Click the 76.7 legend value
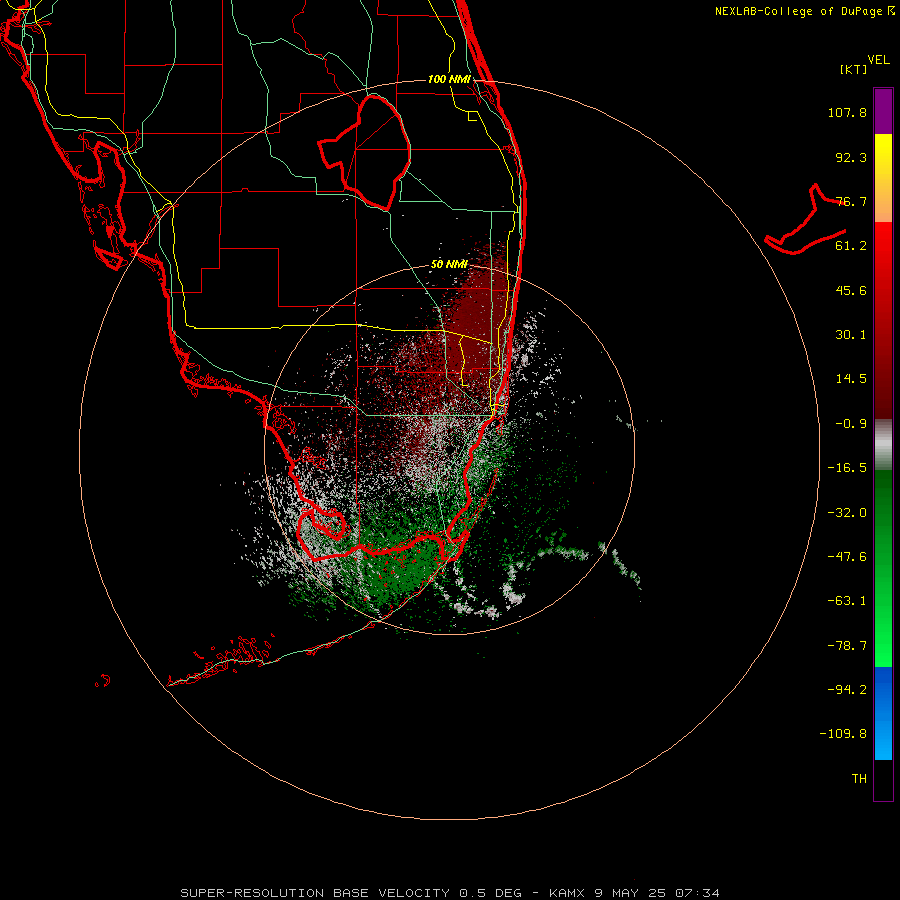 (x=851, y=201)
